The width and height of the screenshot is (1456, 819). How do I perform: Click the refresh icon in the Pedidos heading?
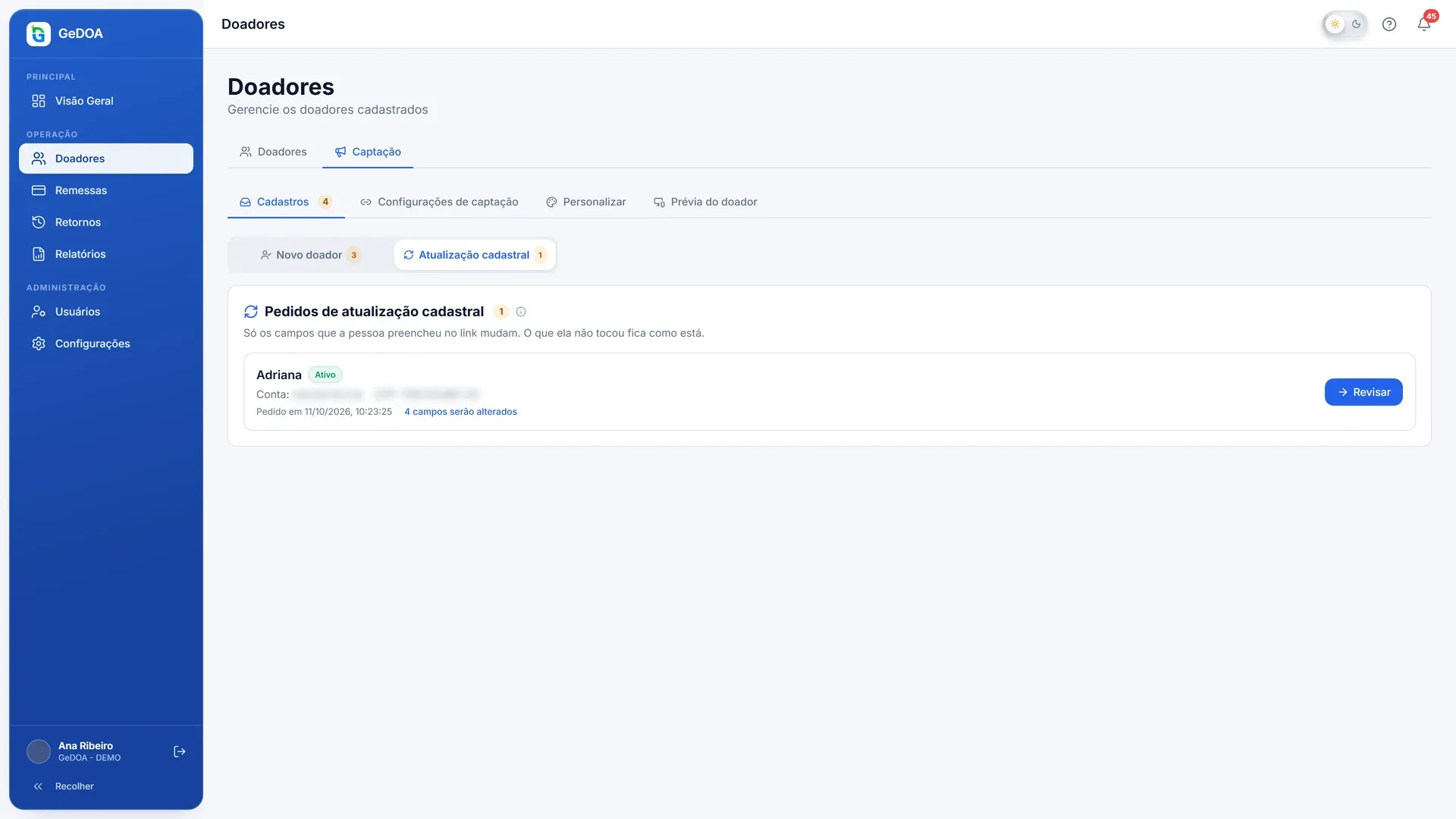[251, 312]
